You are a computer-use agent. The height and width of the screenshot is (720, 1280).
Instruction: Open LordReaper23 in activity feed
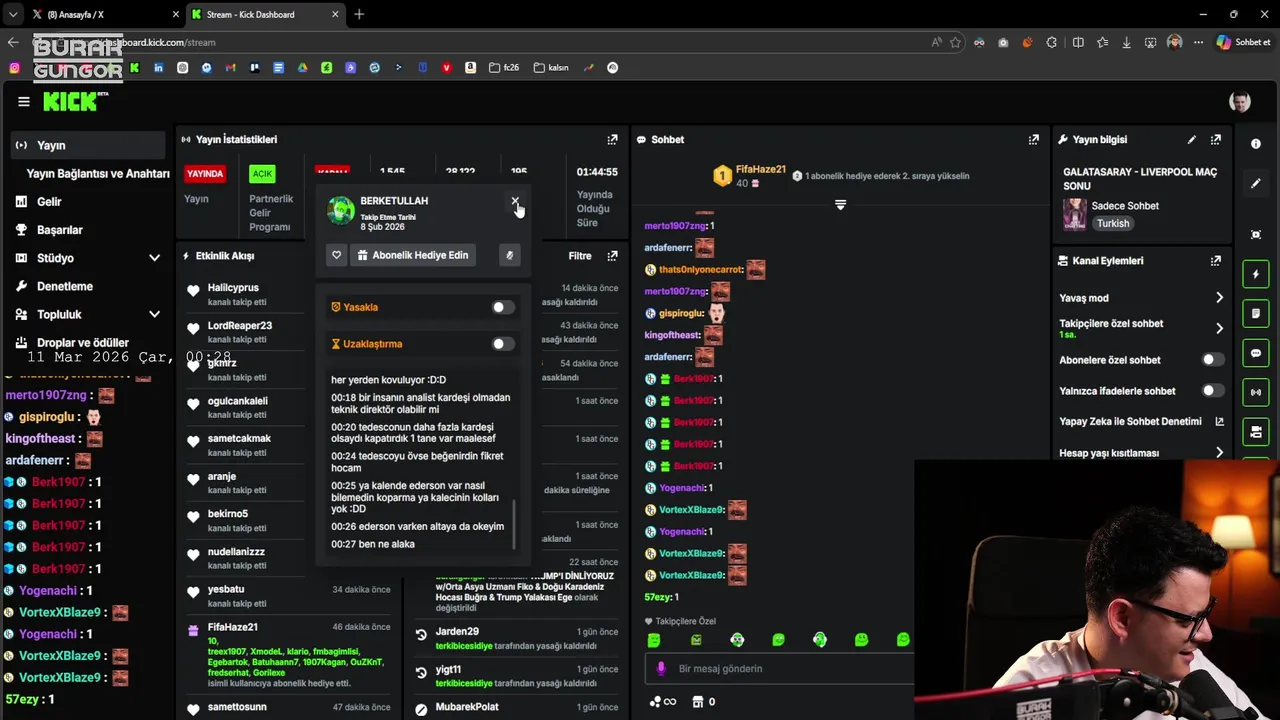tap(240, 326)
